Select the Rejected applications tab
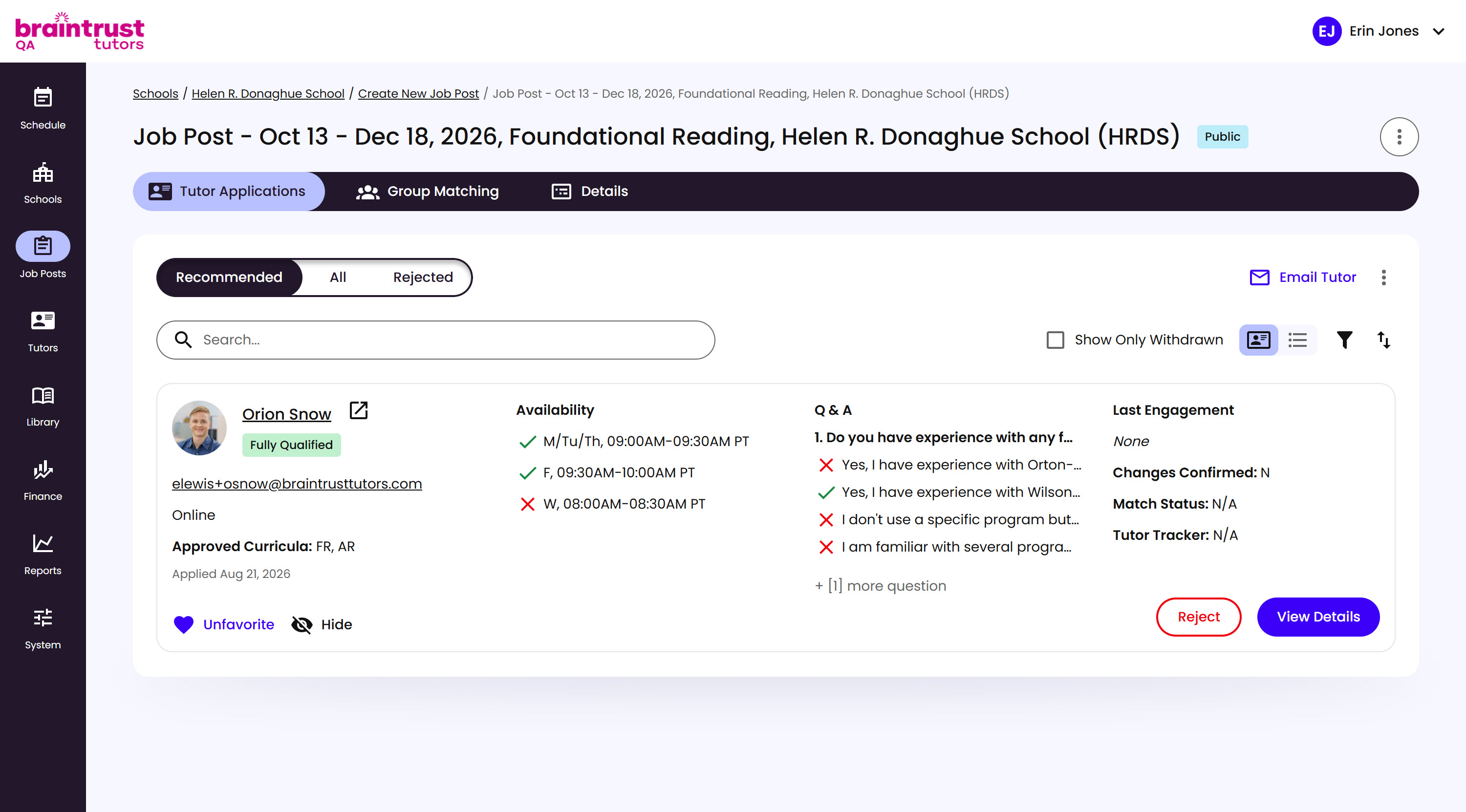 pyautogui.click(x=423, y=277)
